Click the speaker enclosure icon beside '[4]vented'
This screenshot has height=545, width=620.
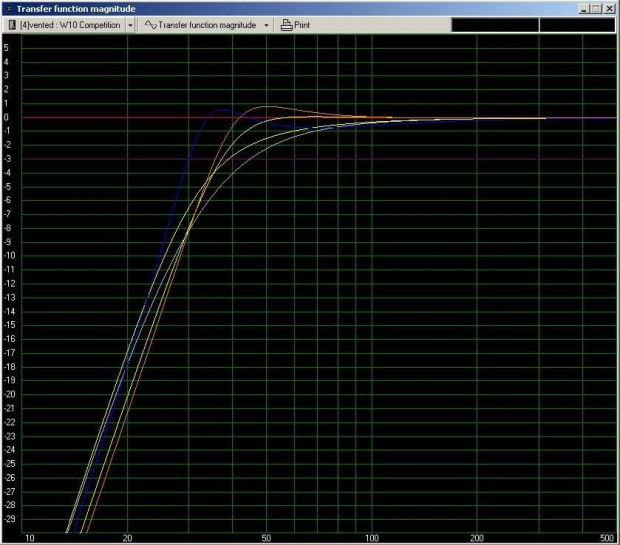[12, 25]
